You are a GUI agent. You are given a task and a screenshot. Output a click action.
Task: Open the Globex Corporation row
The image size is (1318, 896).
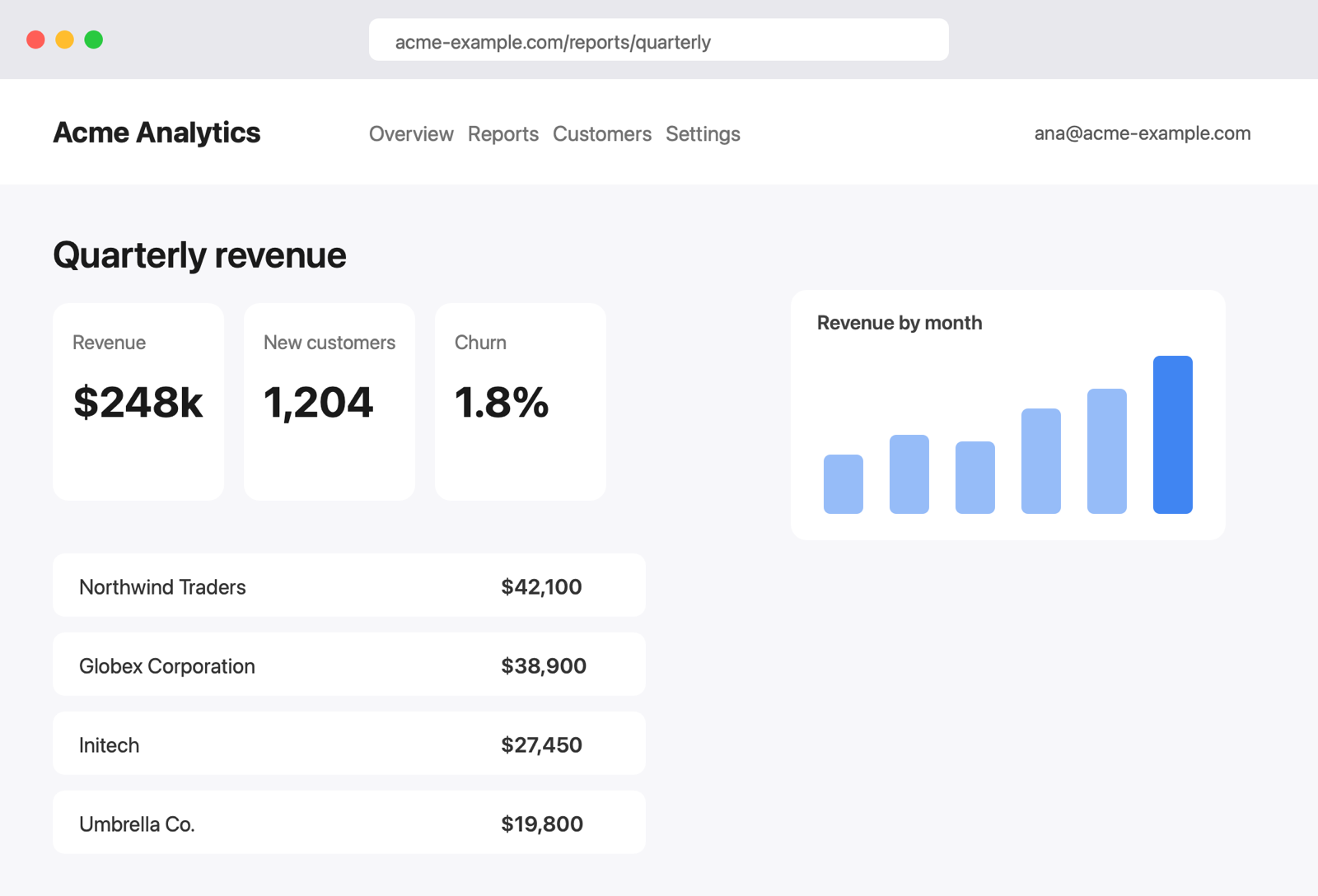coord(349,665)
